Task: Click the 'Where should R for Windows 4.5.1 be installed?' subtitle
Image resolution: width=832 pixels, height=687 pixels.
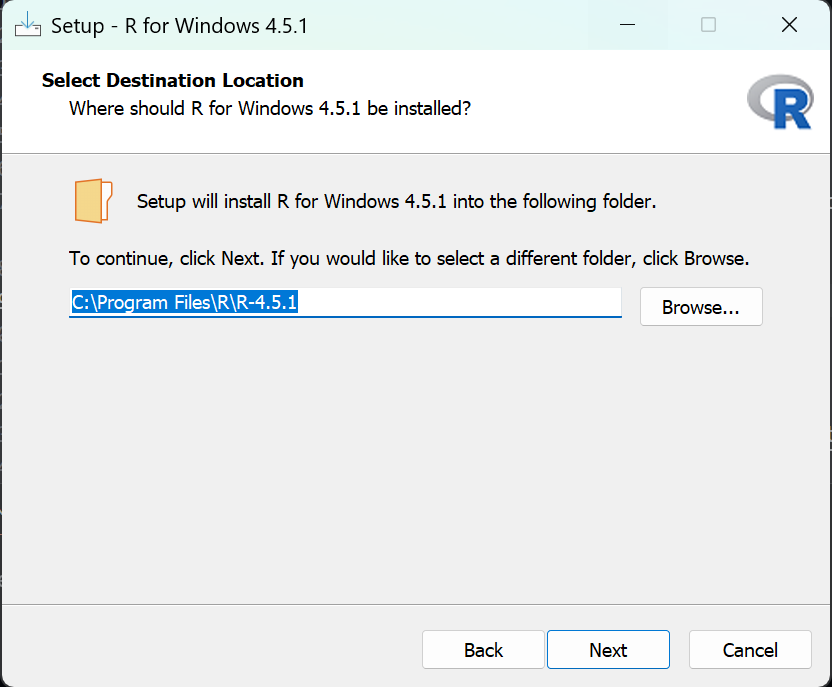Action: [x=269, y=107]
